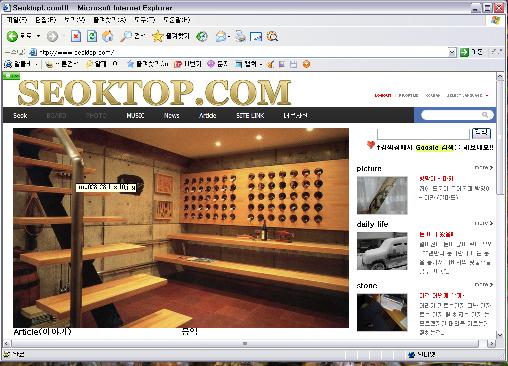The height and width of the screenshot is (366, 508).
Task: Click the green Go button beside address bar
Action: click(x=464, y=52)
